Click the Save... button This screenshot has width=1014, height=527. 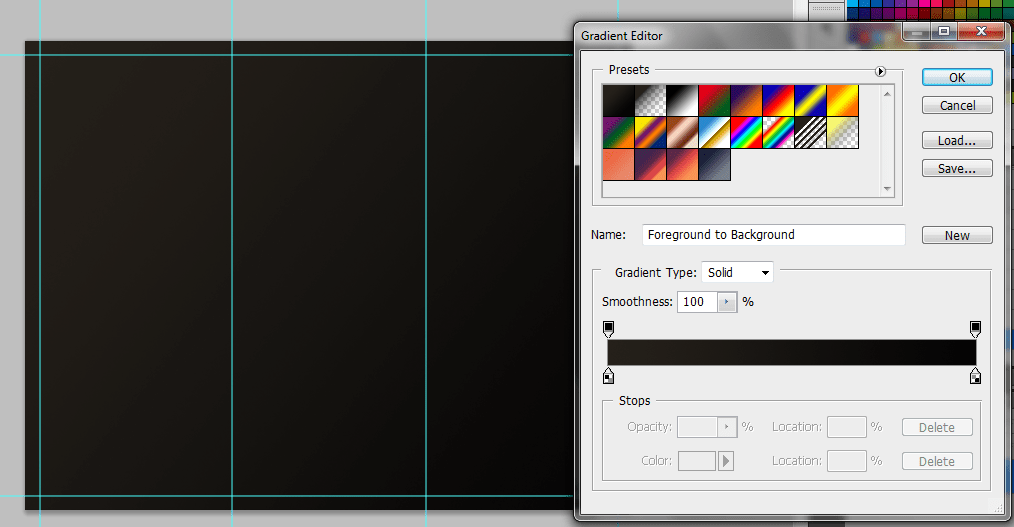[957, 169]
